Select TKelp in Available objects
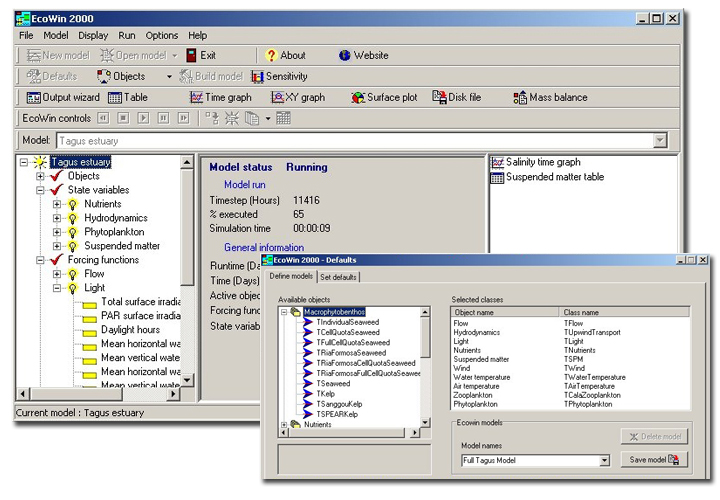720x500 pixels. [x=326, y=394]
